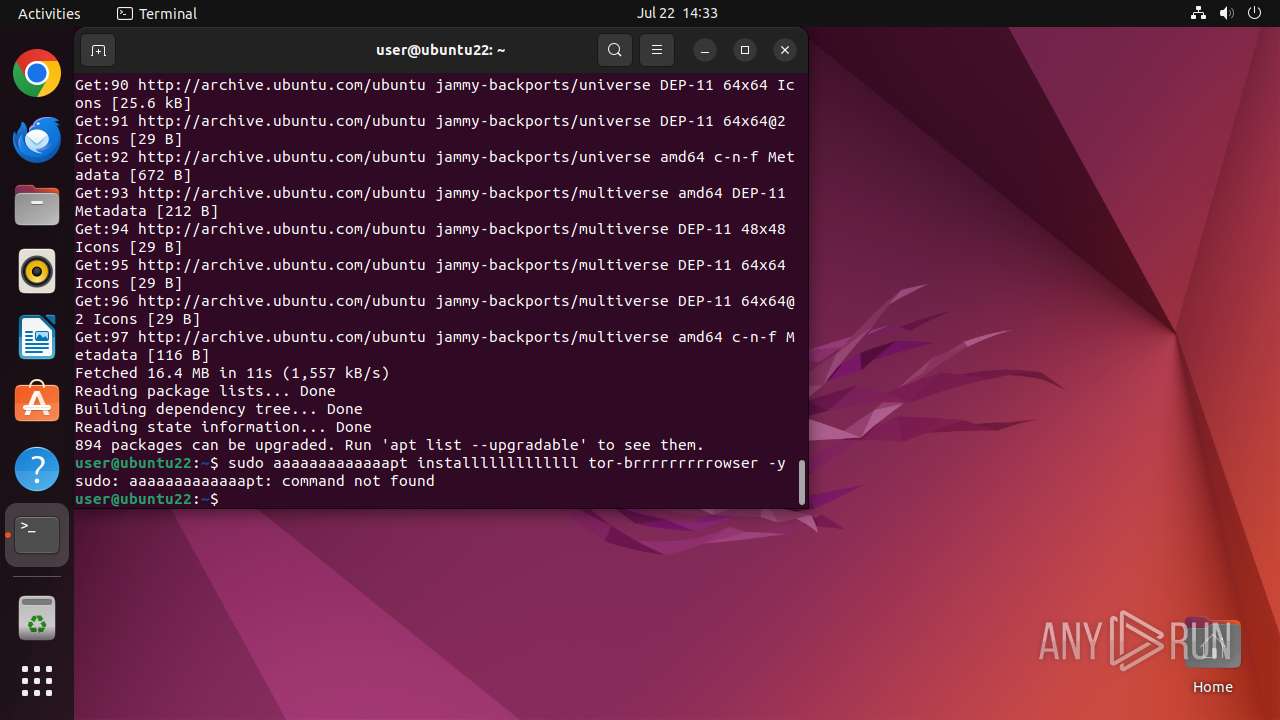Click the 'Building dependency tree... Done' line

click(x=219, y=409)
